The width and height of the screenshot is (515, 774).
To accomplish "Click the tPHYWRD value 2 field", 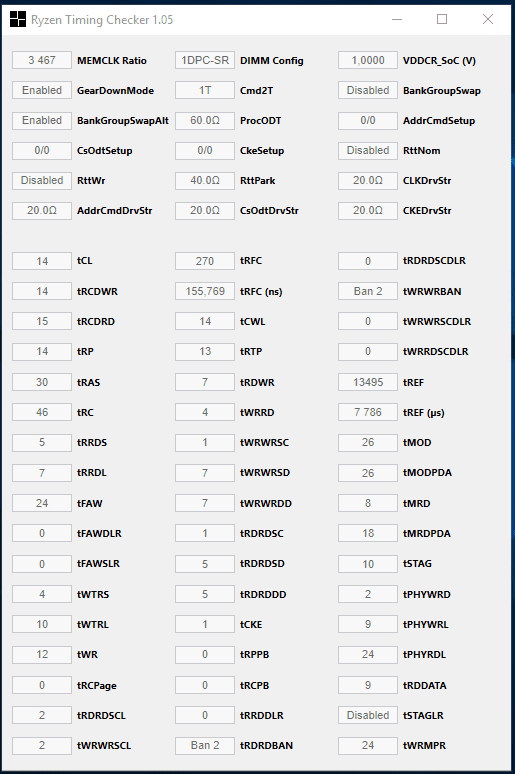I will tap(368, 594).
